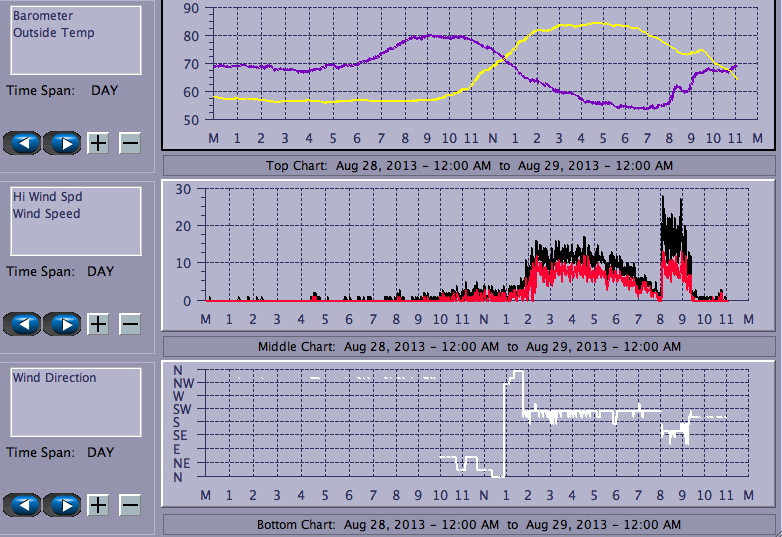The image size is (782, 537).
Task: Choose Wind Speed in the middle list
Action: tap(46, 214)
